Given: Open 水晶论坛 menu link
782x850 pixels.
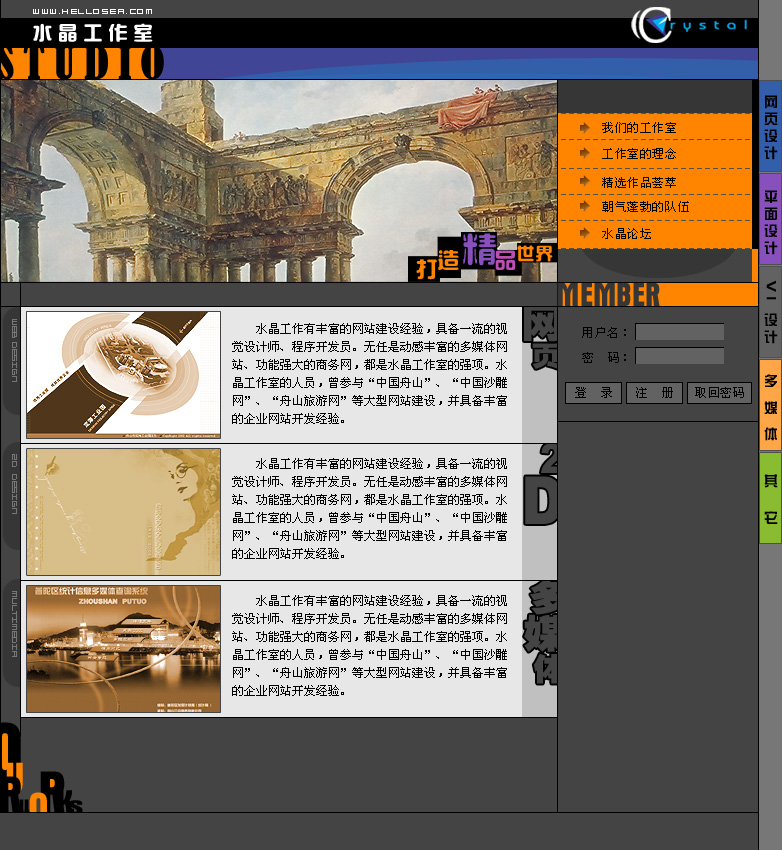Looking at the screenshot, I should [626, 234].
